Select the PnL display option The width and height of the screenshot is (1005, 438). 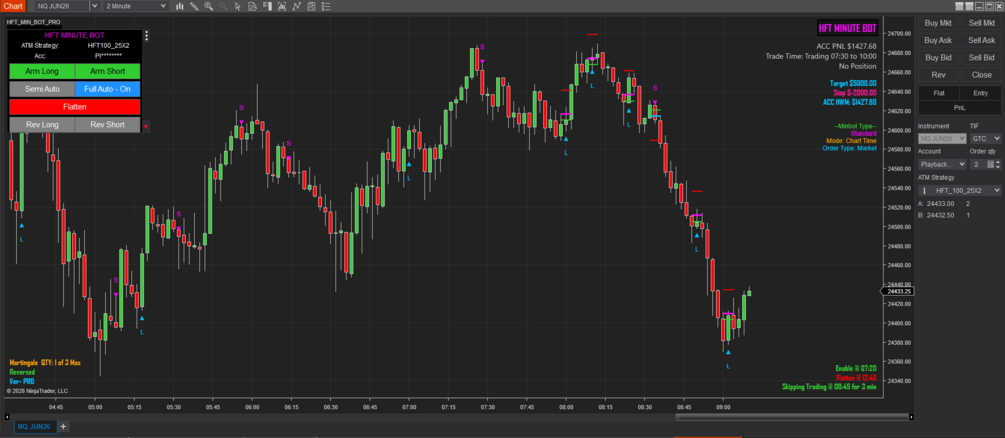[959, 107]
